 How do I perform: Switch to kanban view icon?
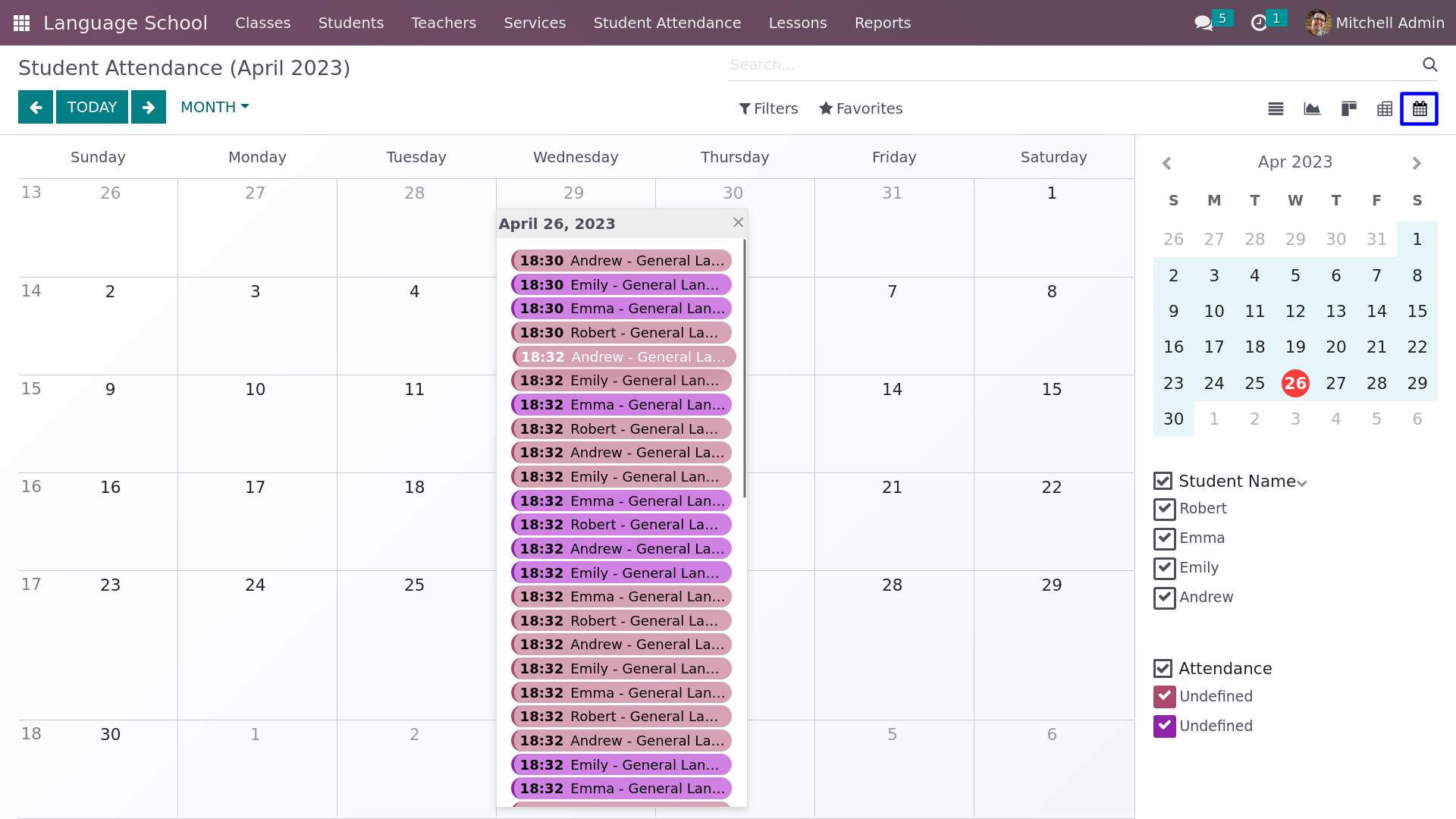click(1348, 108)
